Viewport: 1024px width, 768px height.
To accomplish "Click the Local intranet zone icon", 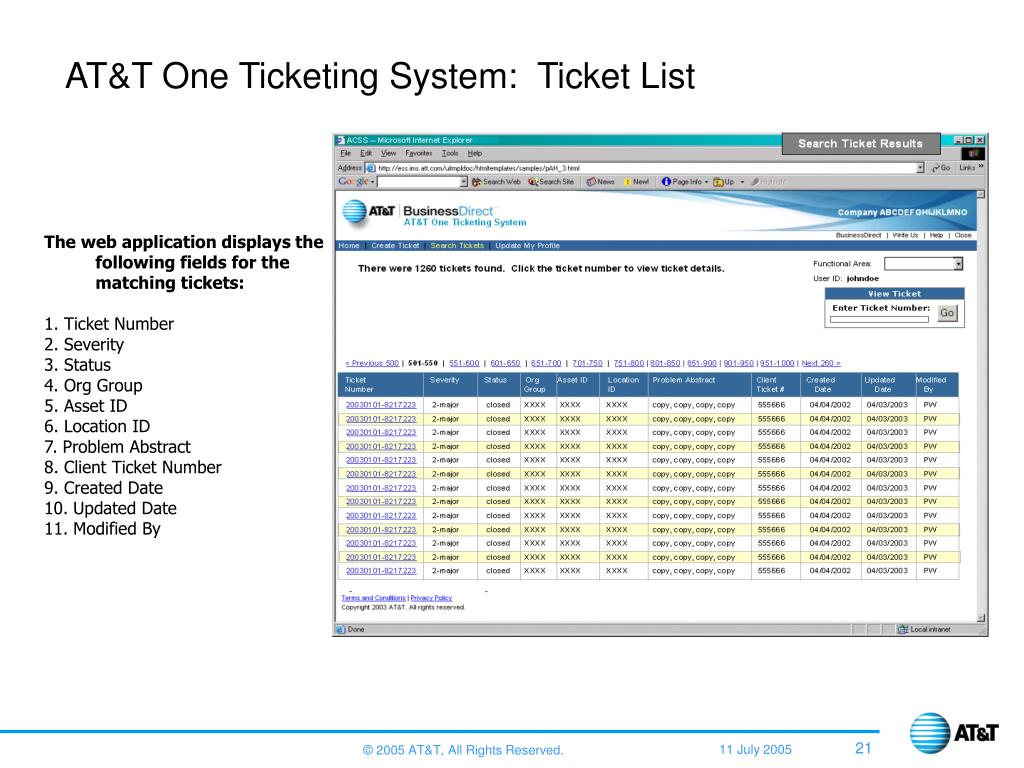I will pyautogui.click(x=903, y=630).
